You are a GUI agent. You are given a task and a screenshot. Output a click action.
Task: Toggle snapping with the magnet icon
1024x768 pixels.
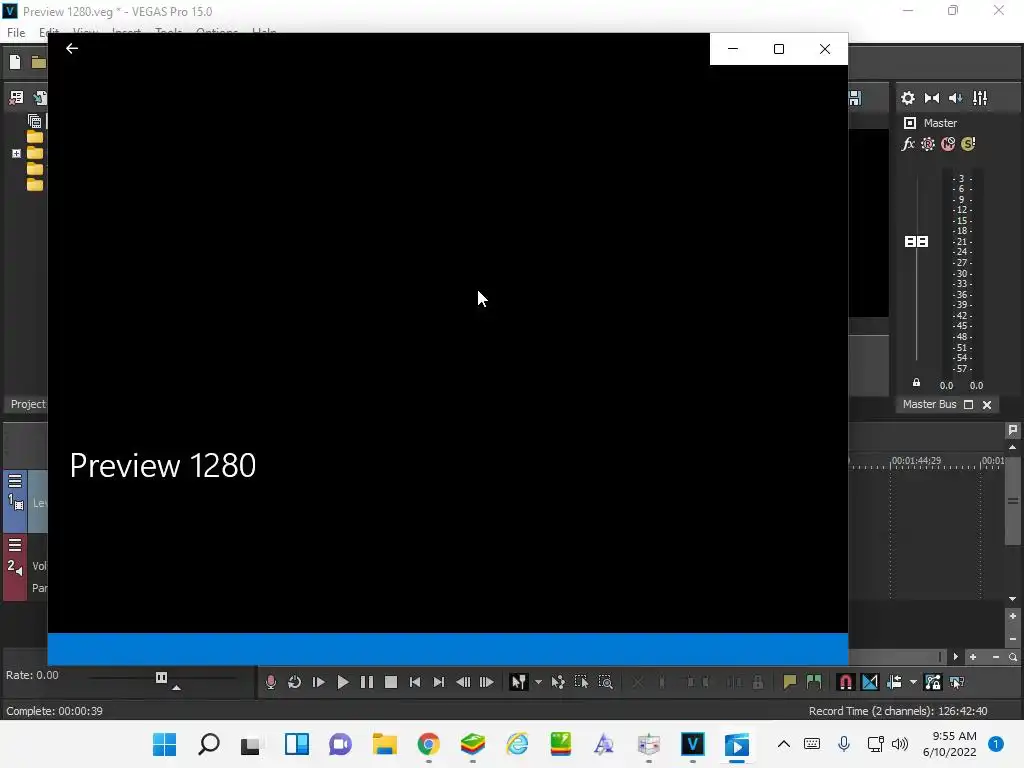tap(846, 682)
